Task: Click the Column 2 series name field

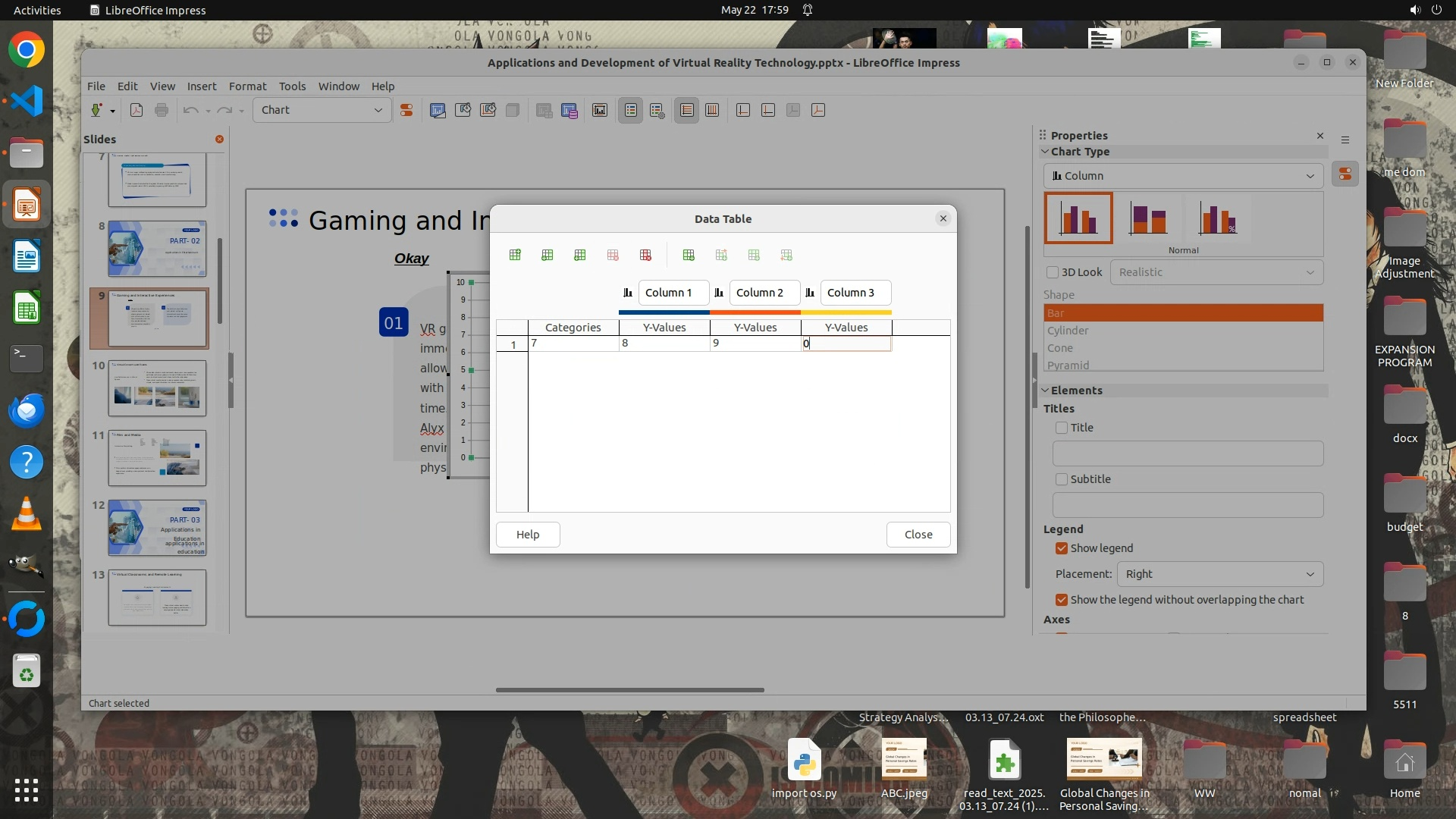Action: 764,293
